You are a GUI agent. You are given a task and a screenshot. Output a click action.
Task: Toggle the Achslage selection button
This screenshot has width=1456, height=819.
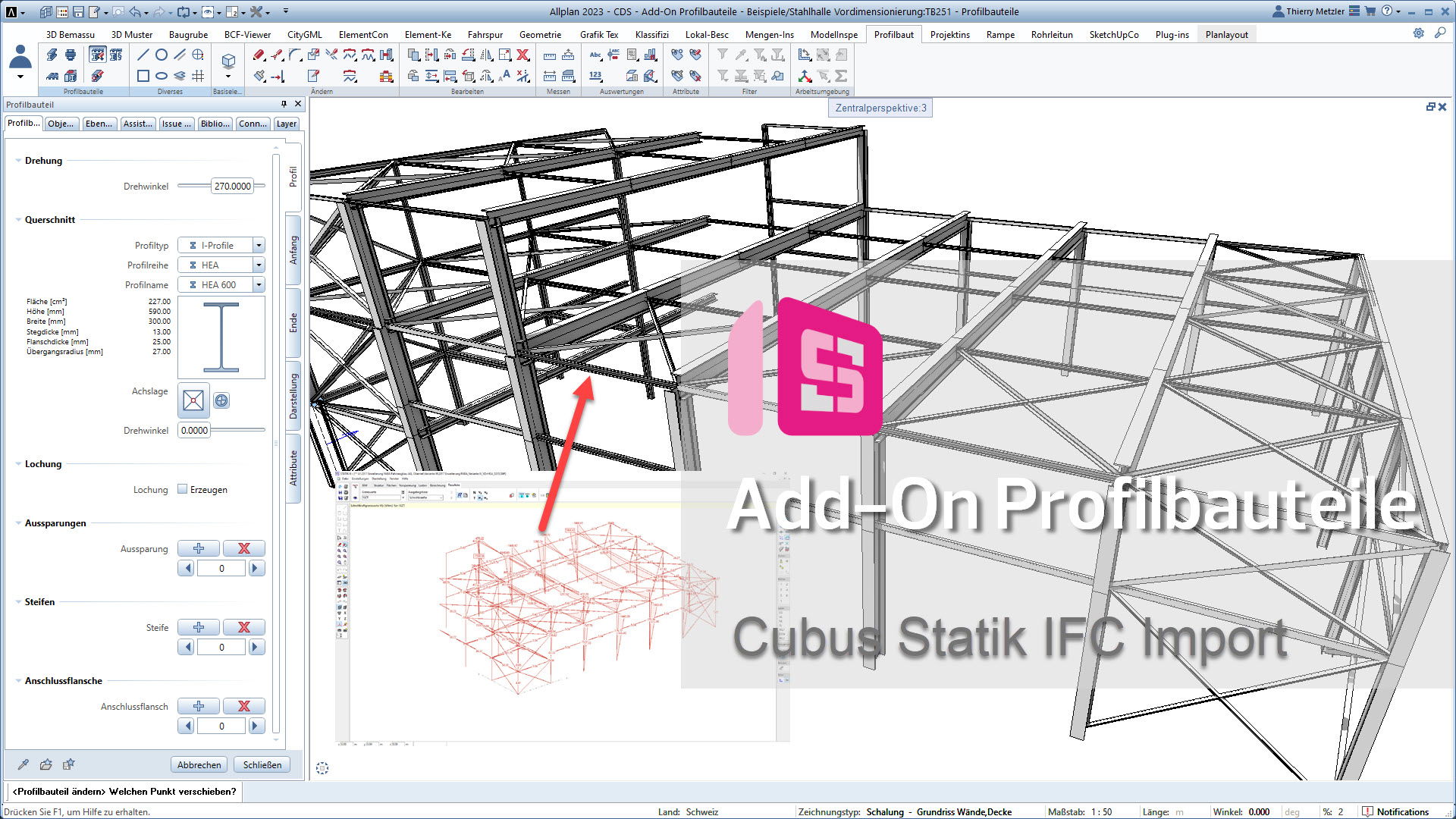193,401
